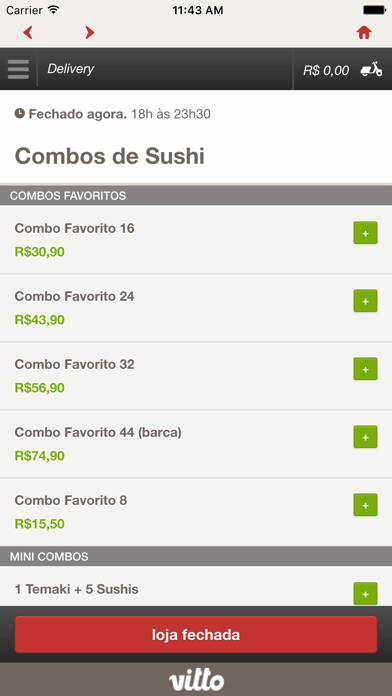Tap the vitto logo in the footer
Image resolution: width=392 pixels, height=696 pixels.
point(196,680)
